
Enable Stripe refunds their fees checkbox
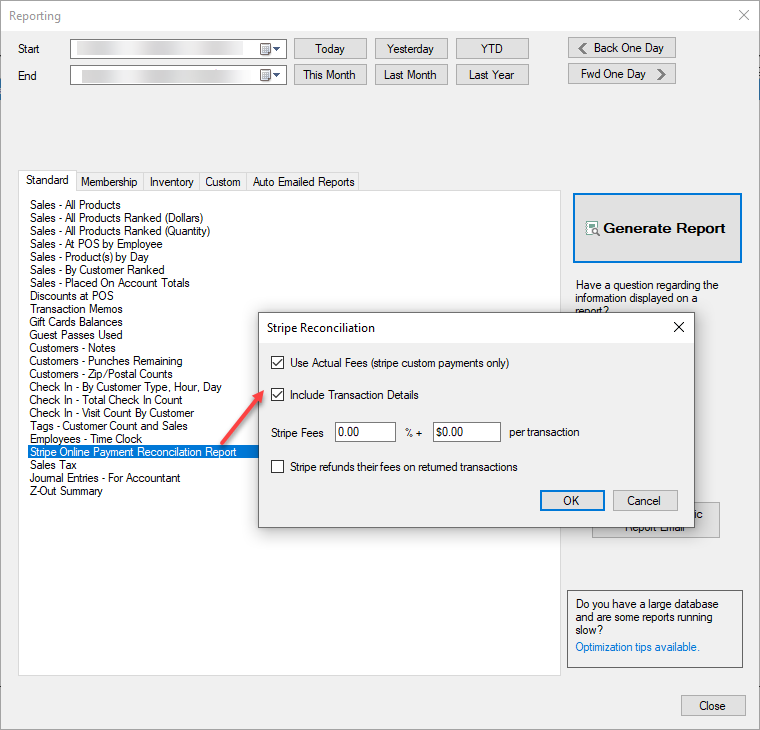click(277, 467)
